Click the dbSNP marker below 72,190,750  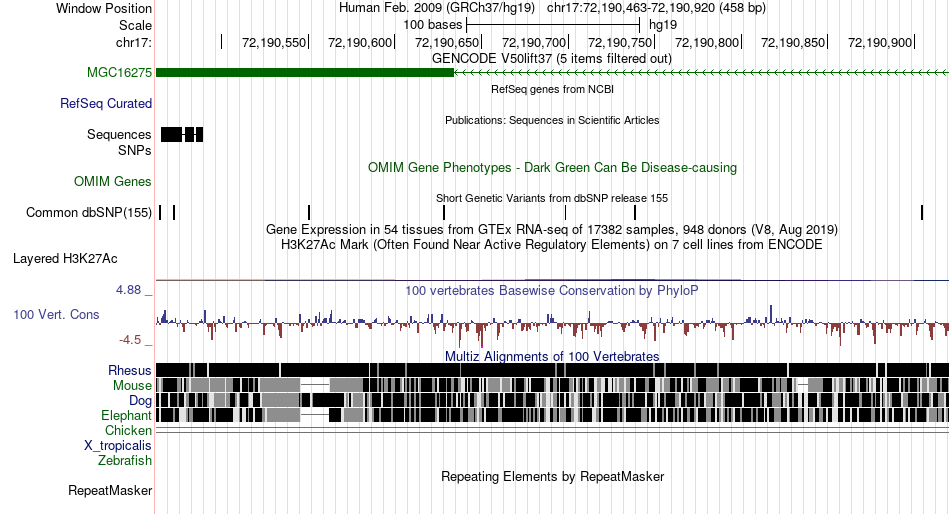pos(635,213)
